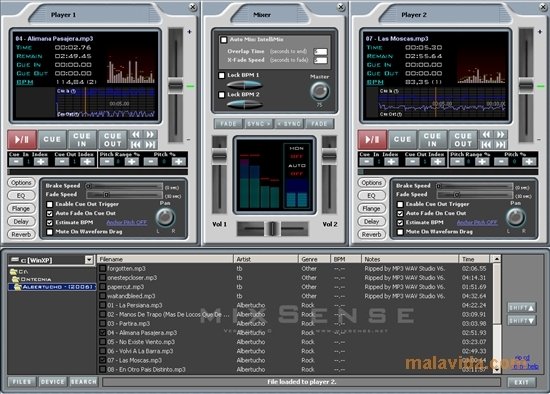Click the SHIFT down arrow button
This screenshot has height=394, width=550.
click(x=522, y=321)
